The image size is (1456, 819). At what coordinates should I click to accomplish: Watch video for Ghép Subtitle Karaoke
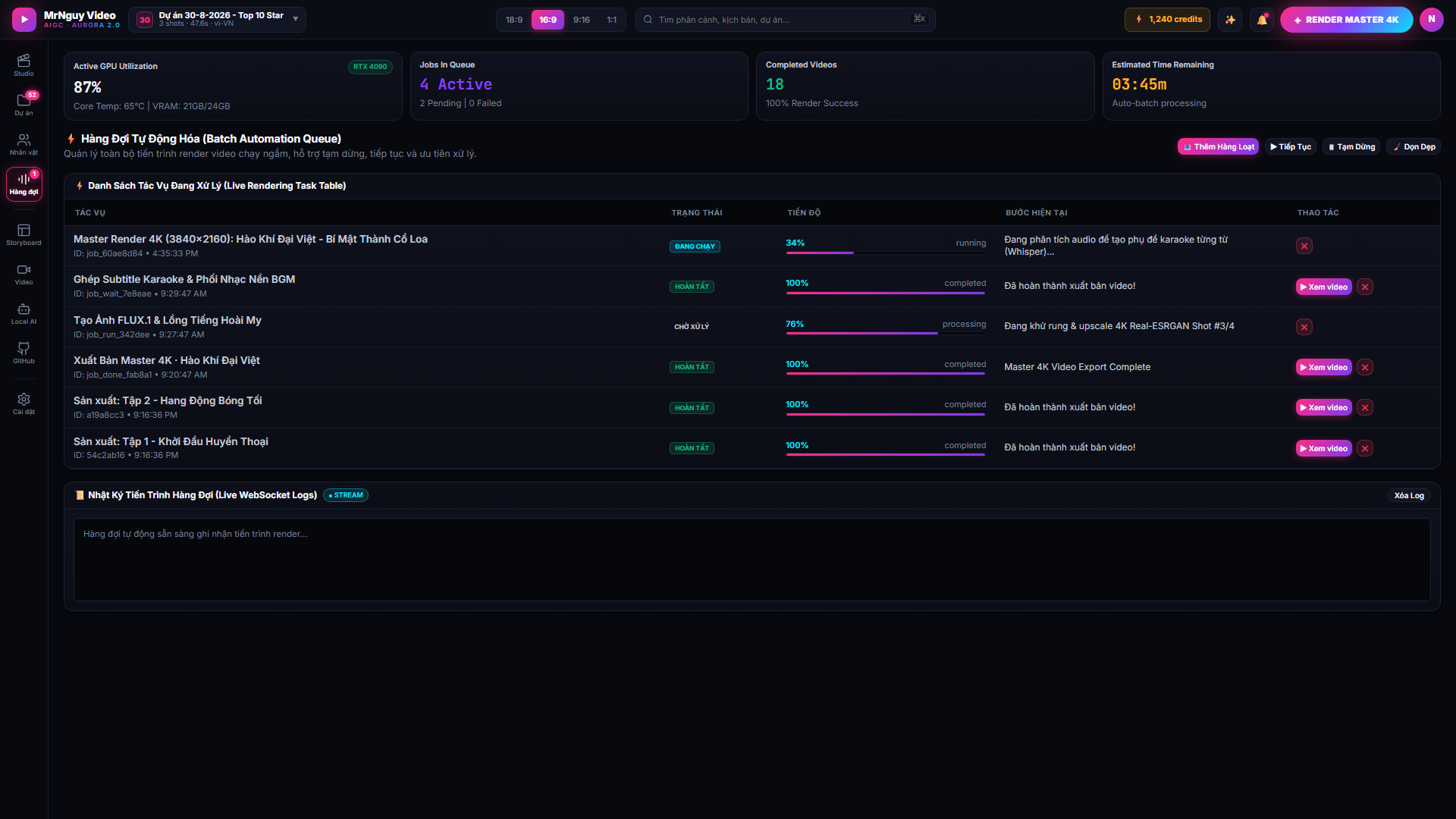click(x=1323, y=287)
